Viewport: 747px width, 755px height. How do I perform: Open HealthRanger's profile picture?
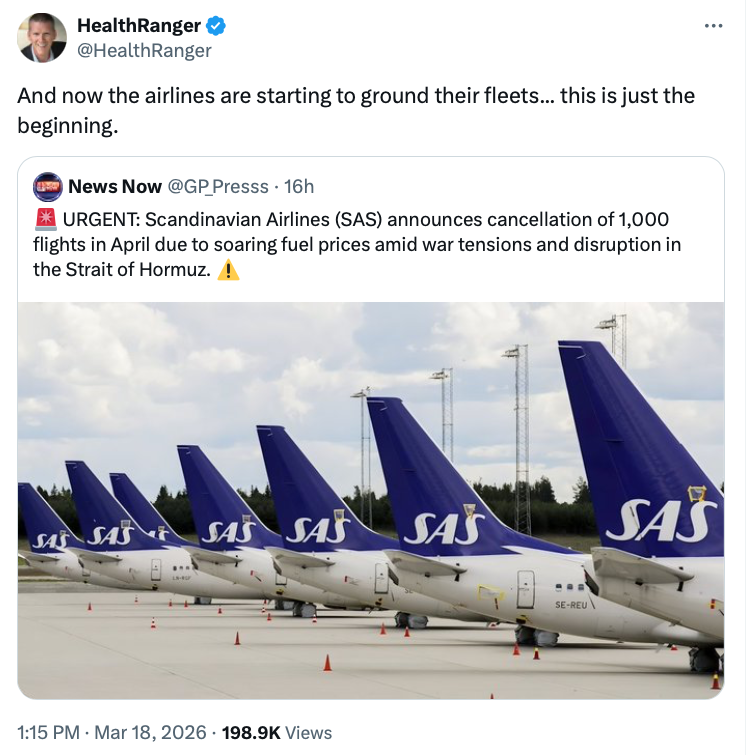pos(42,37)
